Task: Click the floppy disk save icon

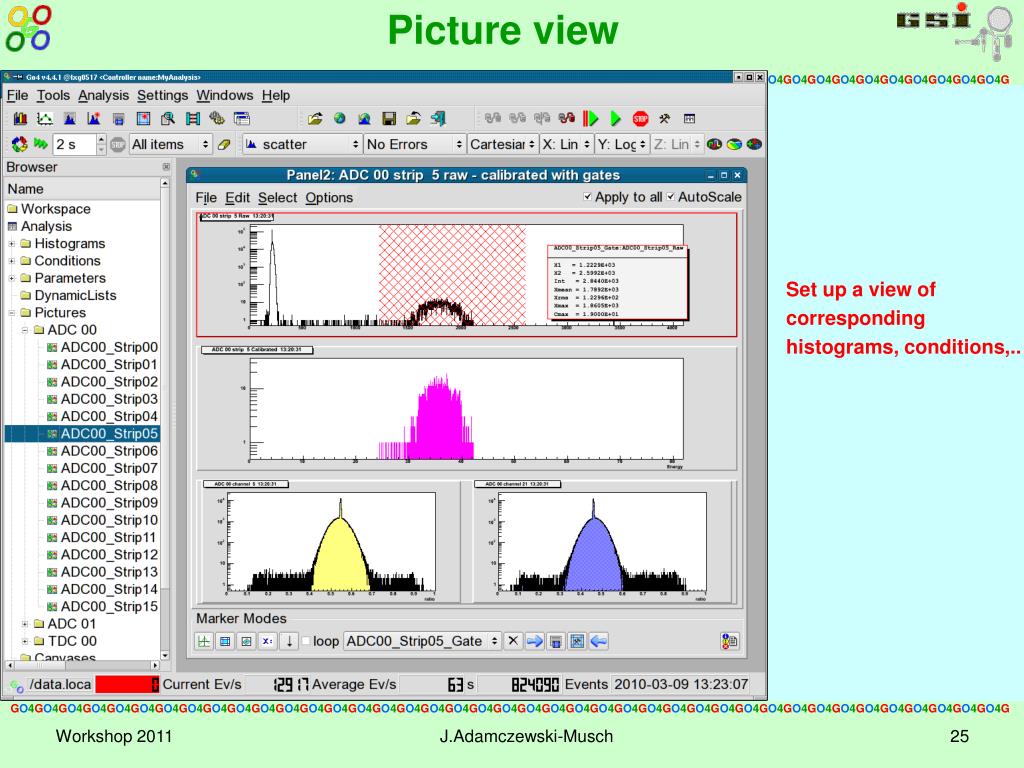Action: (x=389, y=119)
